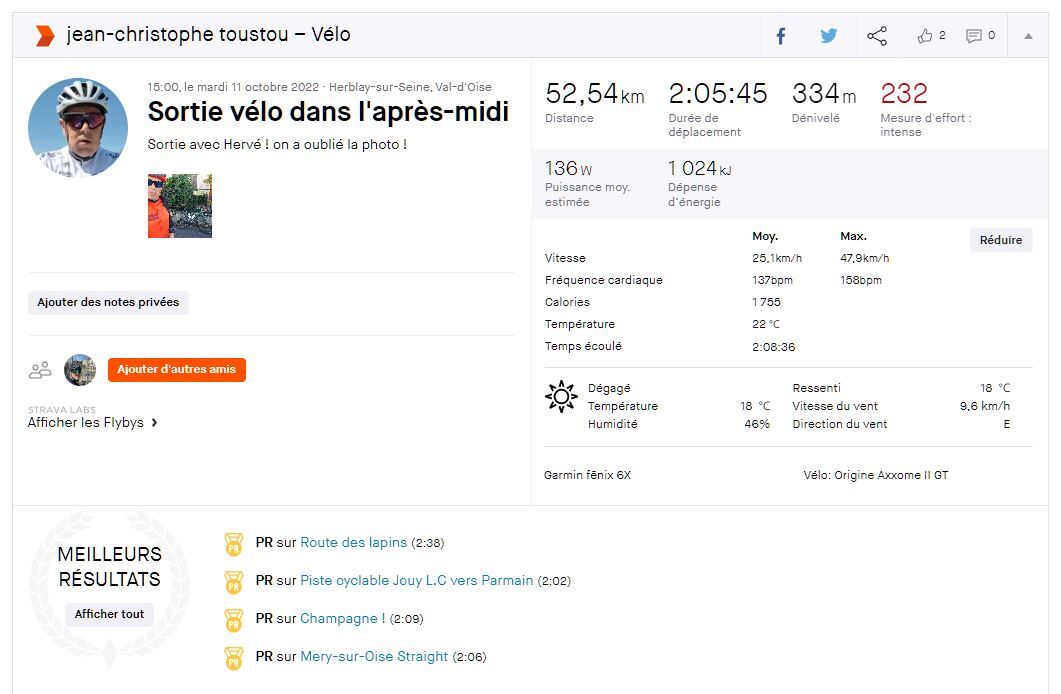Share activity on Twitter
1061x694 pixels.
click(x=829, y=36)
